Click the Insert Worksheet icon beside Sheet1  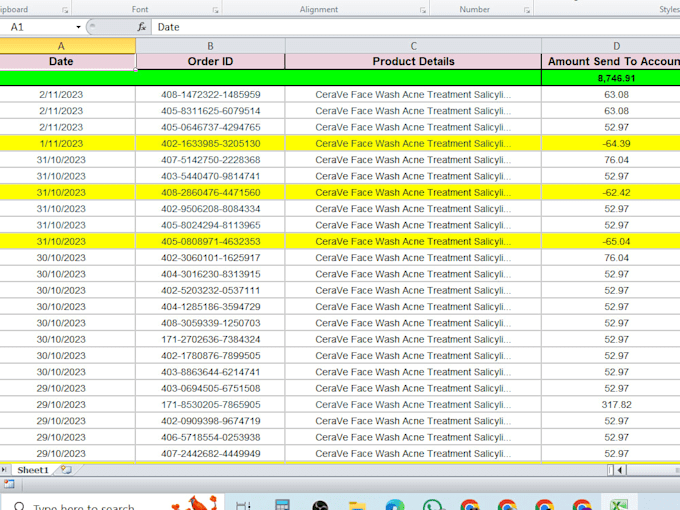pyautogui.click(x=66, y=470)
